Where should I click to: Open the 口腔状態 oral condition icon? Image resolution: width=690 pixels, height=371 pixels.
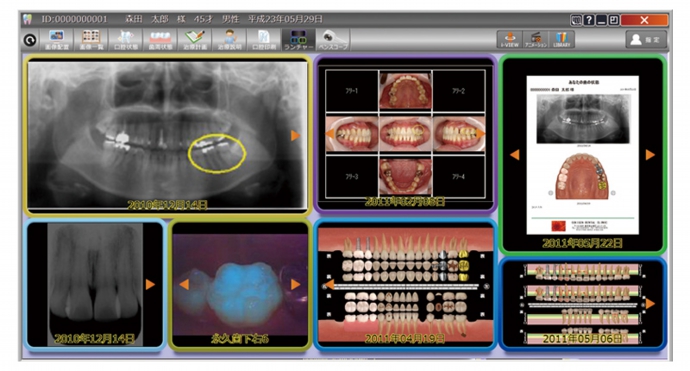126,40
